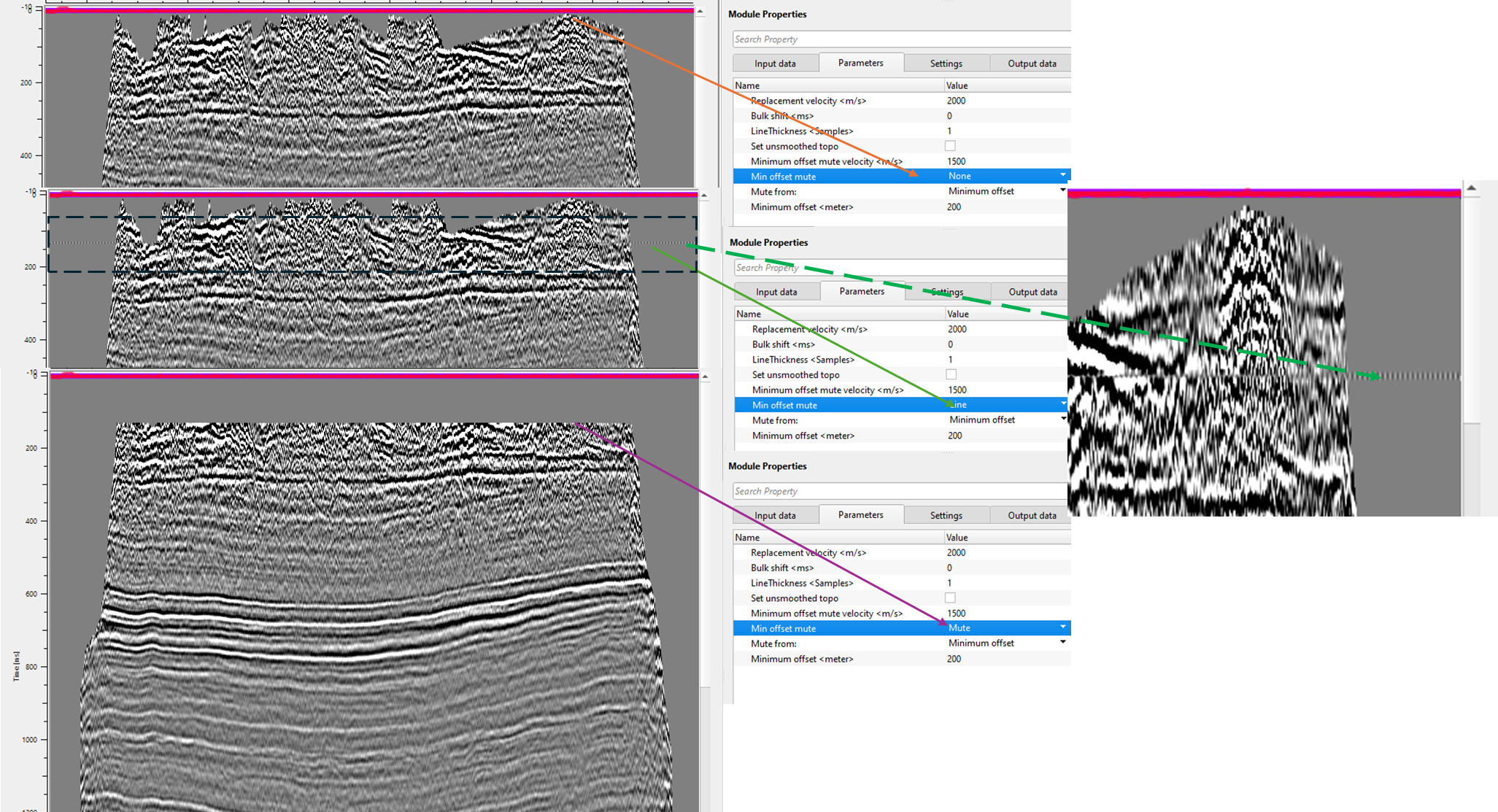Open the Input data tab in middle panel
This screenshot has width=1498, height=812.
click(x=776, y=291)
